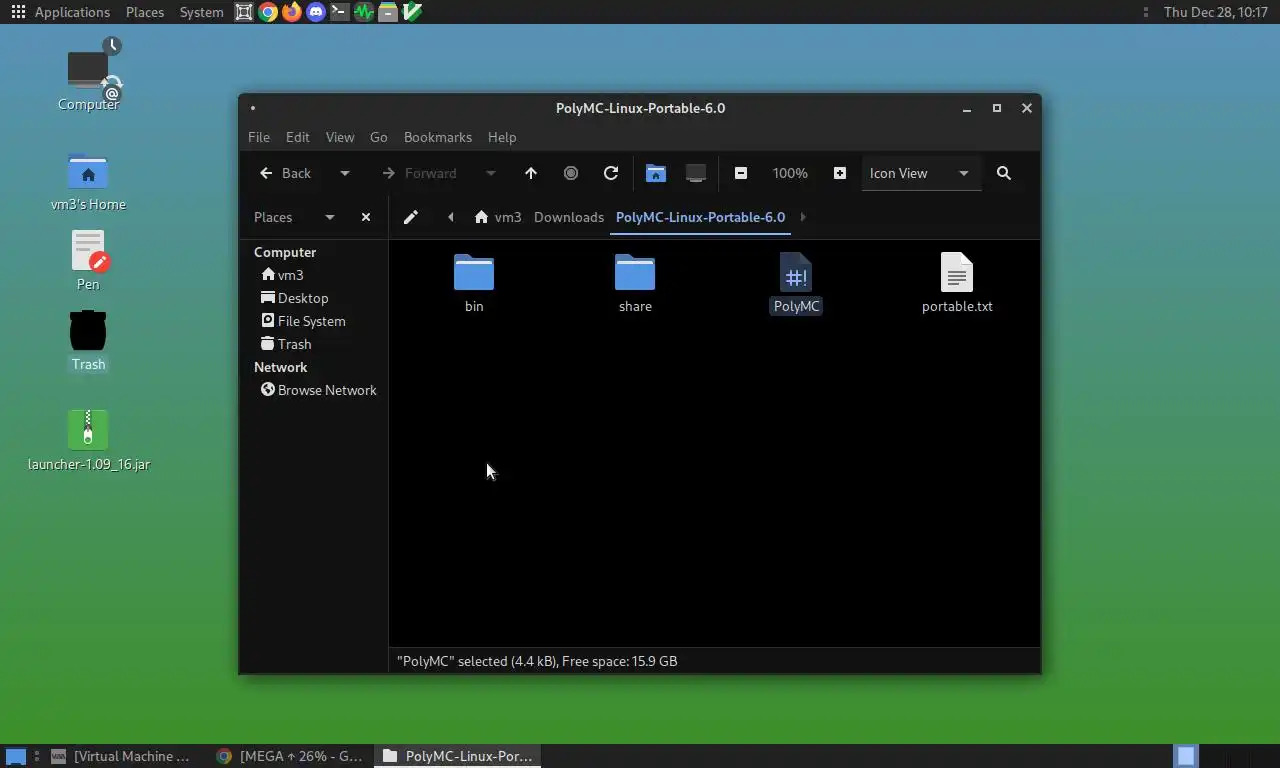The image size is (1280, 768).
Task: Open the Bookmarks menu
Action: click(x=438, y=137)
